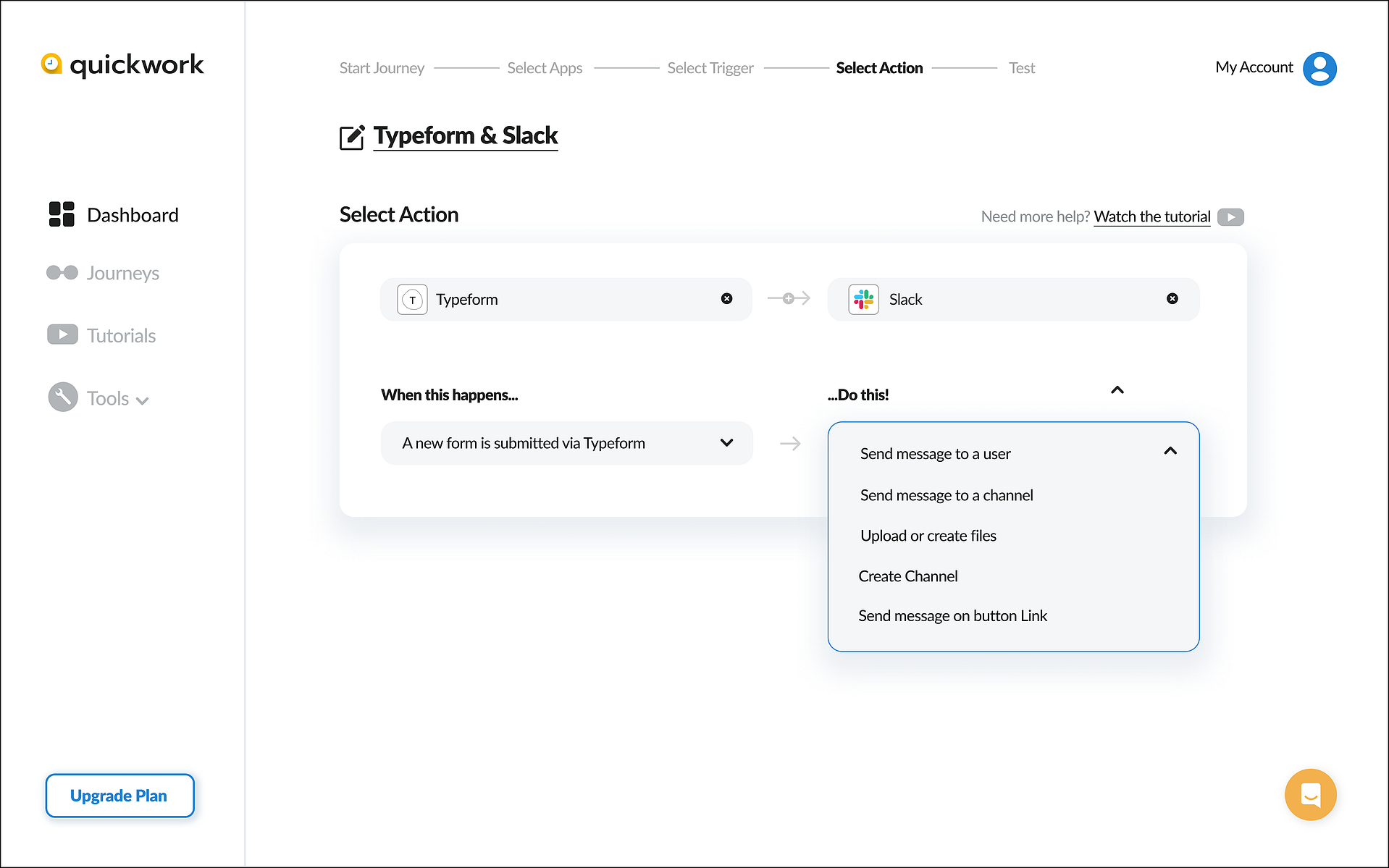Open Tutorials from the sidebar
The image size is (1389, 868).
[x=122, y=335]
